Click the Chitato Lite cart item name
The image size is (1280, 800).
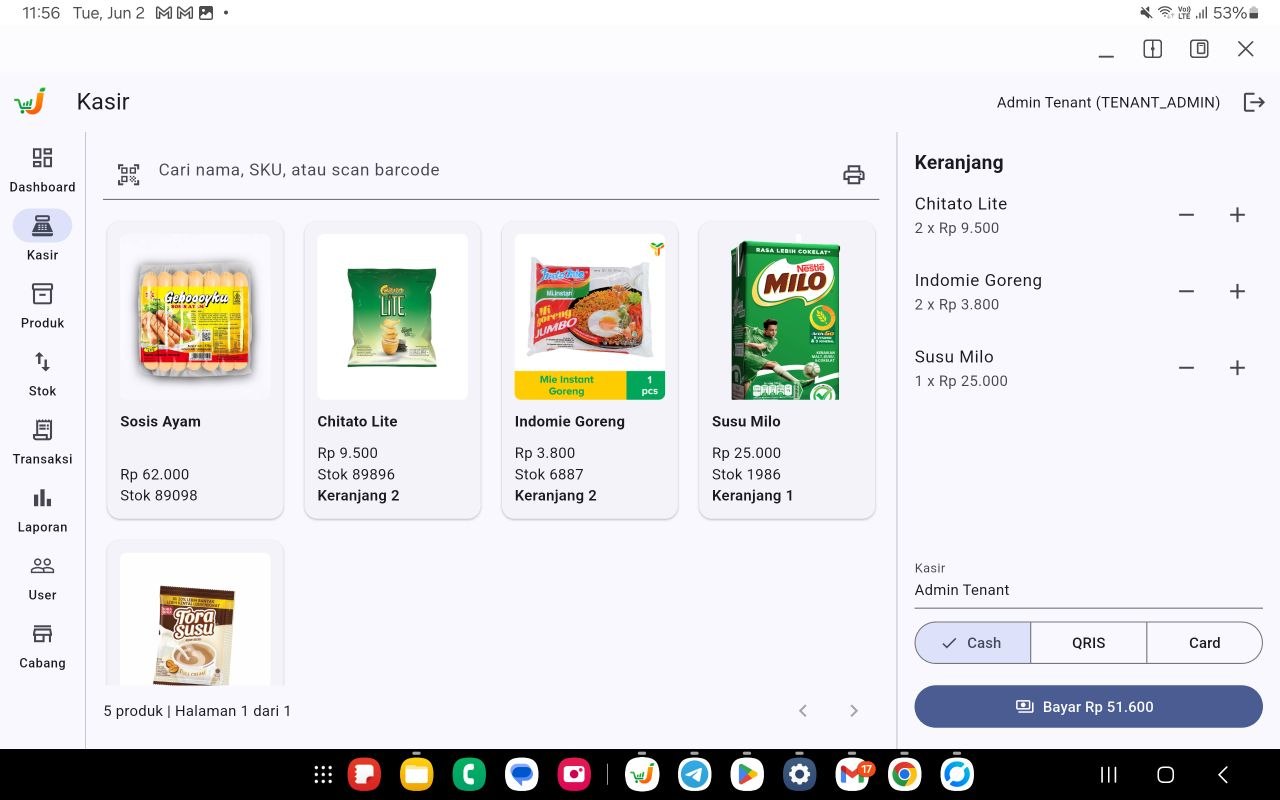tap(961, 204)
